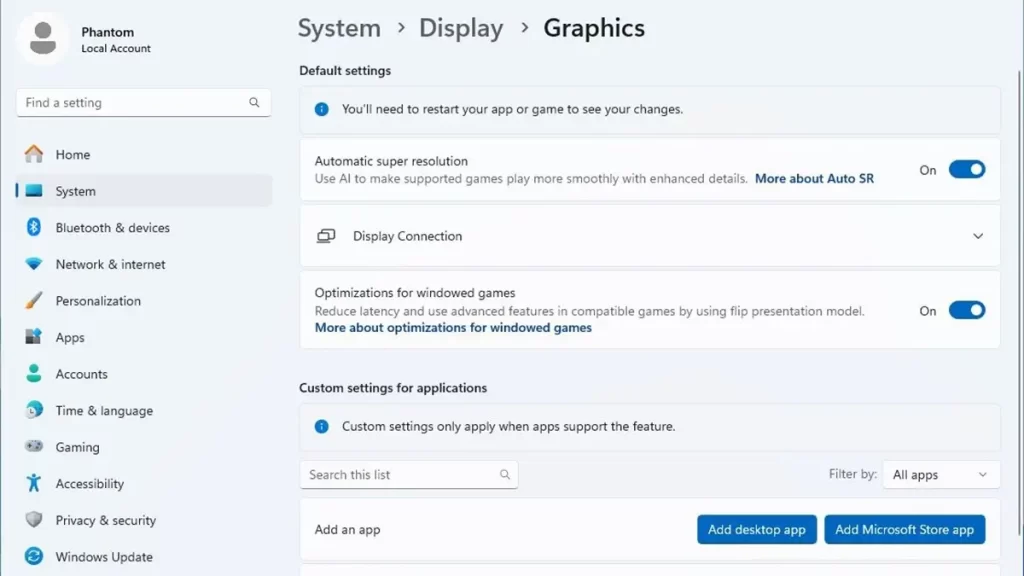Expand the Display Connection section

(978, 235)
